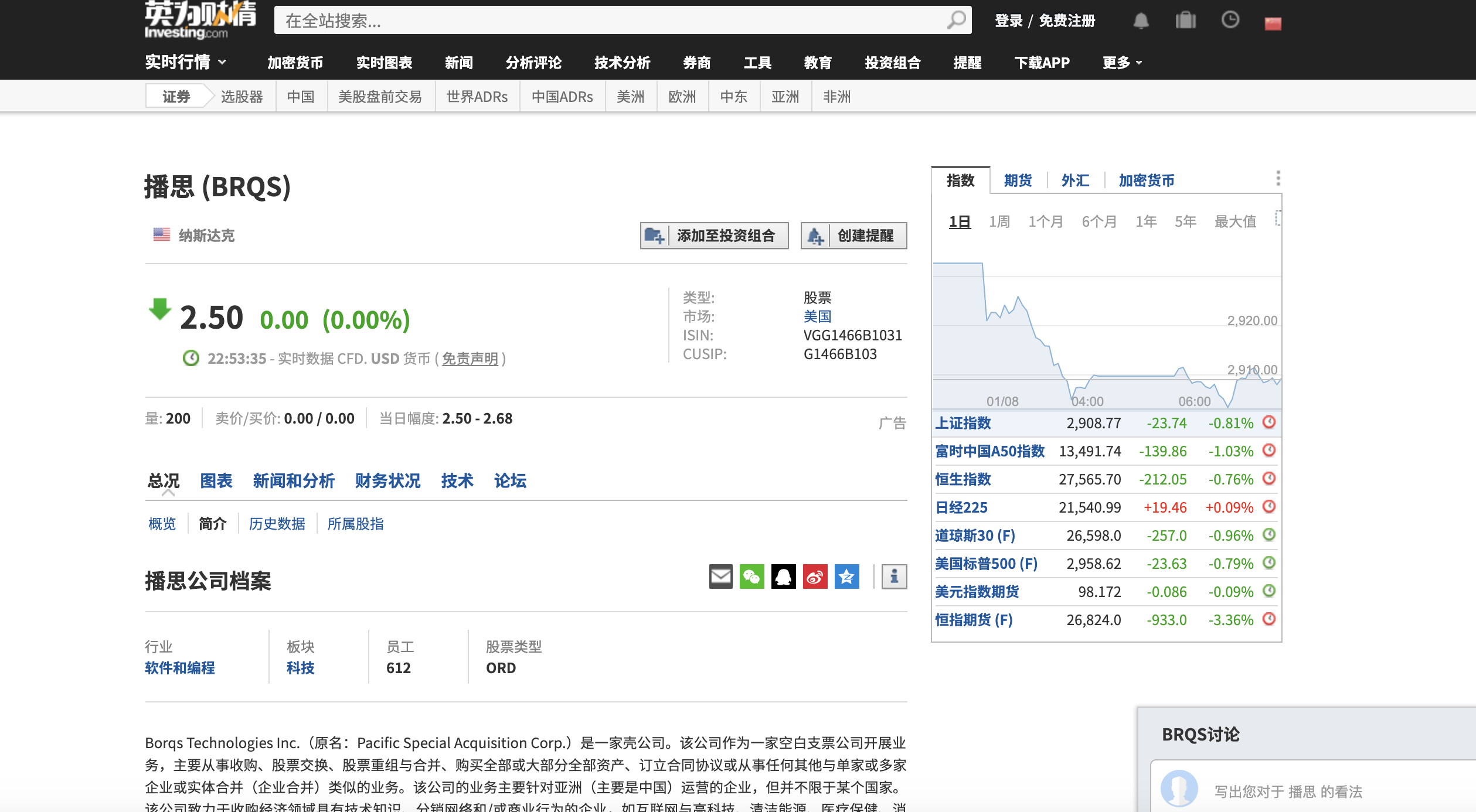The image size is (1476, 812).
Task: Click the clock icon in 上证指数 row
Action: [1269, 422]
